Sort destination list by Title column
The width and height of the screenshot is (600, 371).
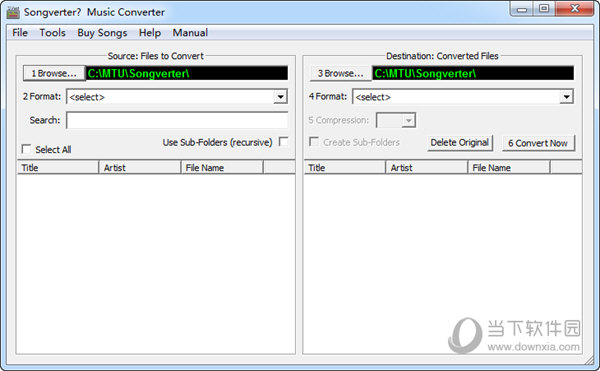(345, 168)
